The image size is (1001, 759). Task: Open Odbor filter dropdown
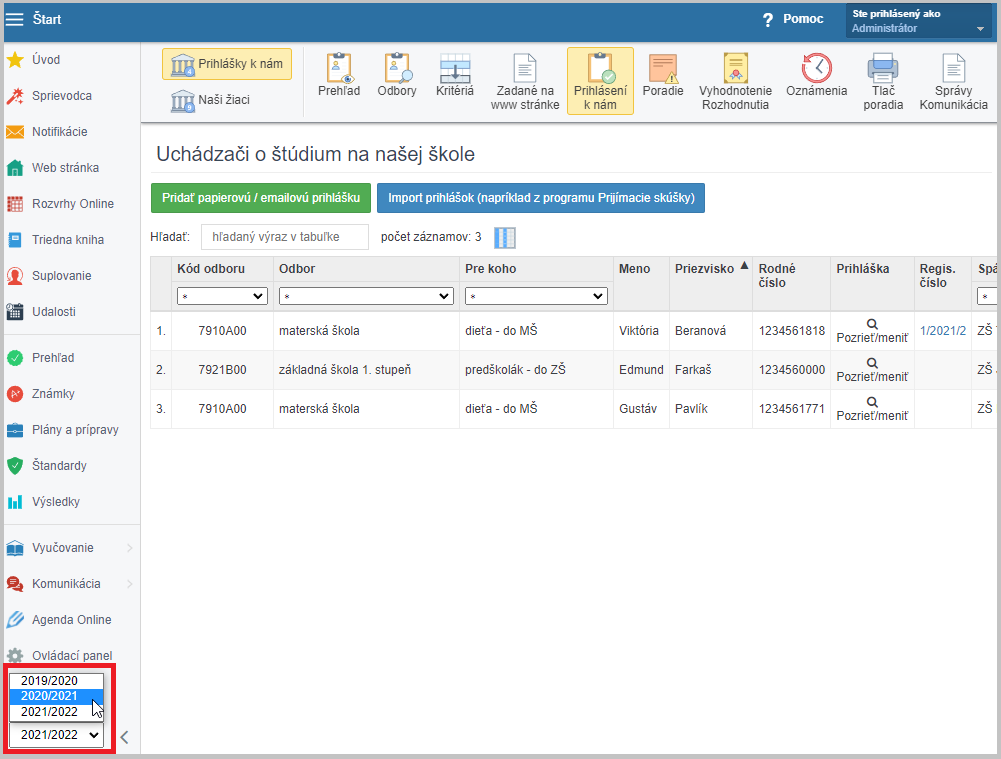pyautogui.click(x=366, y=296)
